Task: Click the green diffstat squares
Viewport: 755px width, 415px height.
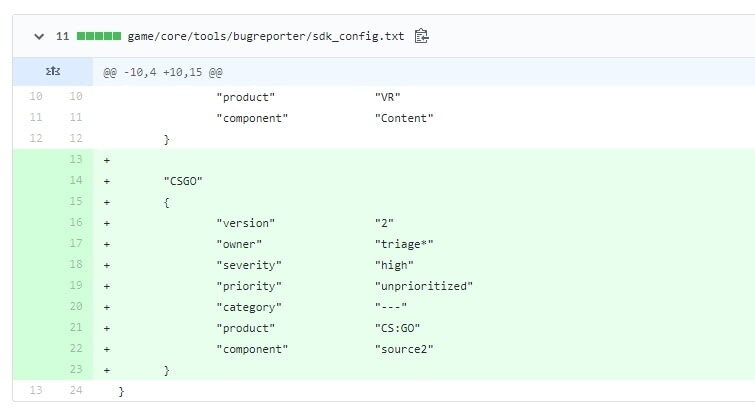Action: tap(99, 36)
